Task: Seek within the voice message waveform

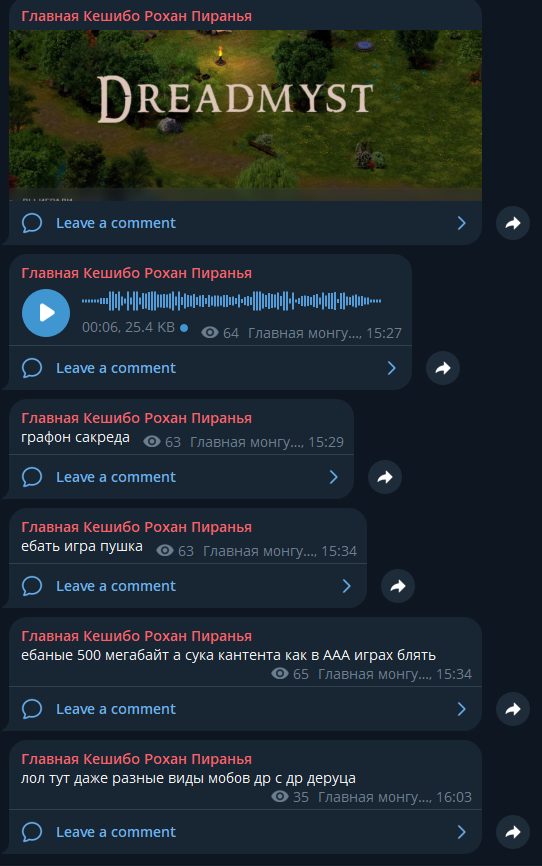Action: point(231,301)
